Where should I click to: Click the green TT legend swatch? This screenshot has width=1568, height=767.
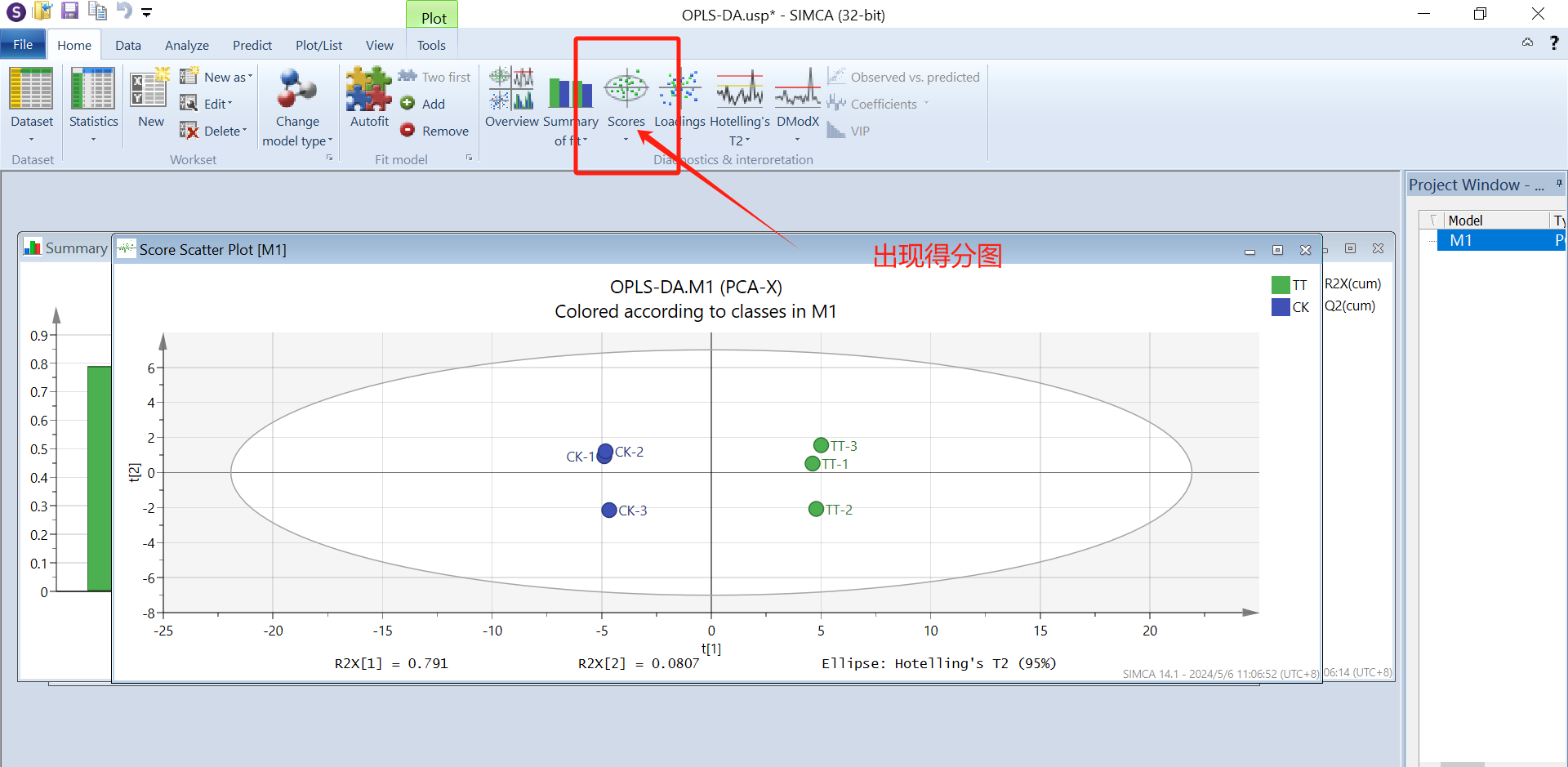click(1281, 285)
